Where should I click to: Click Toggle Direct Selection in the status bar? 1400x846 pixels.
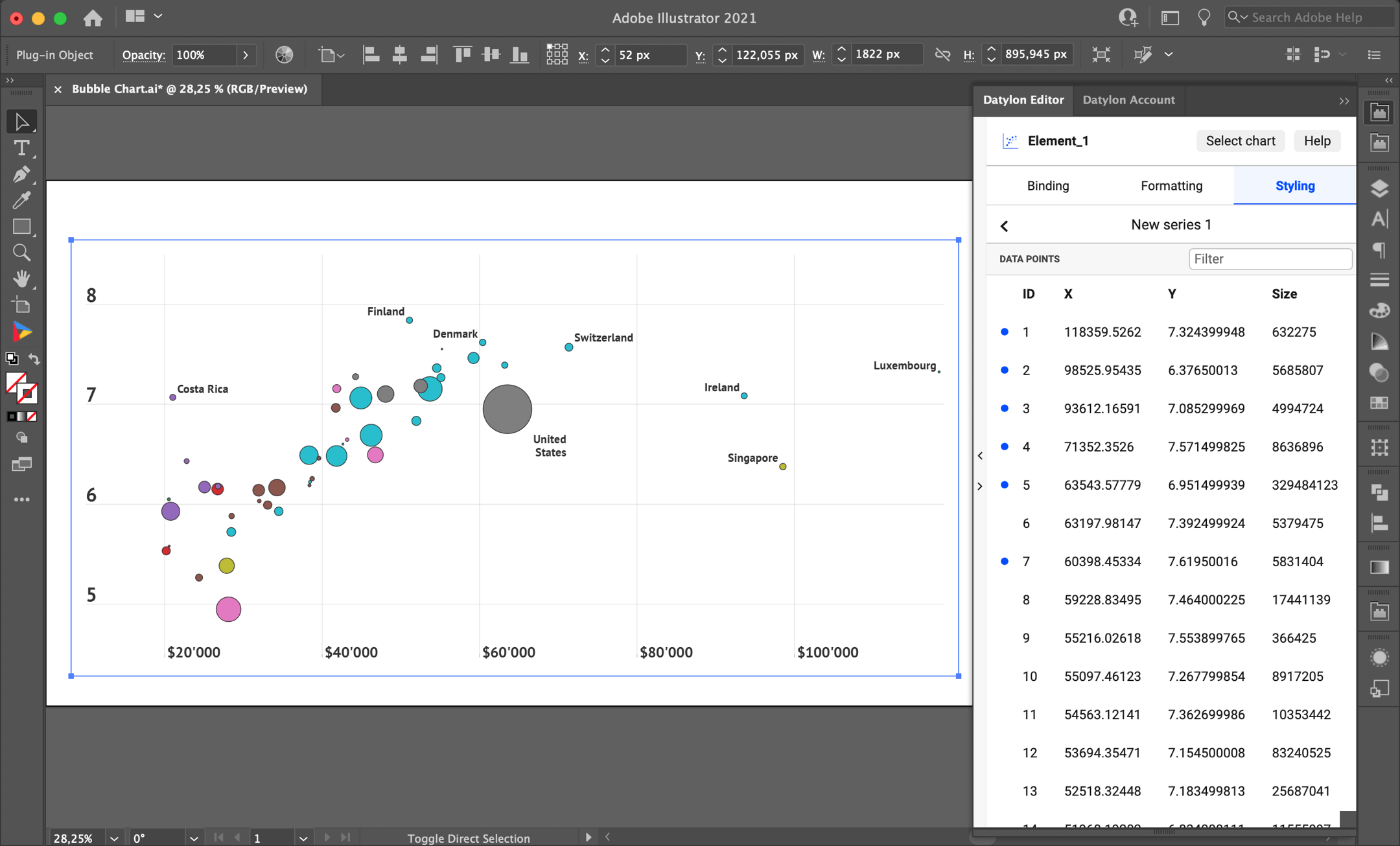point(468,837)
